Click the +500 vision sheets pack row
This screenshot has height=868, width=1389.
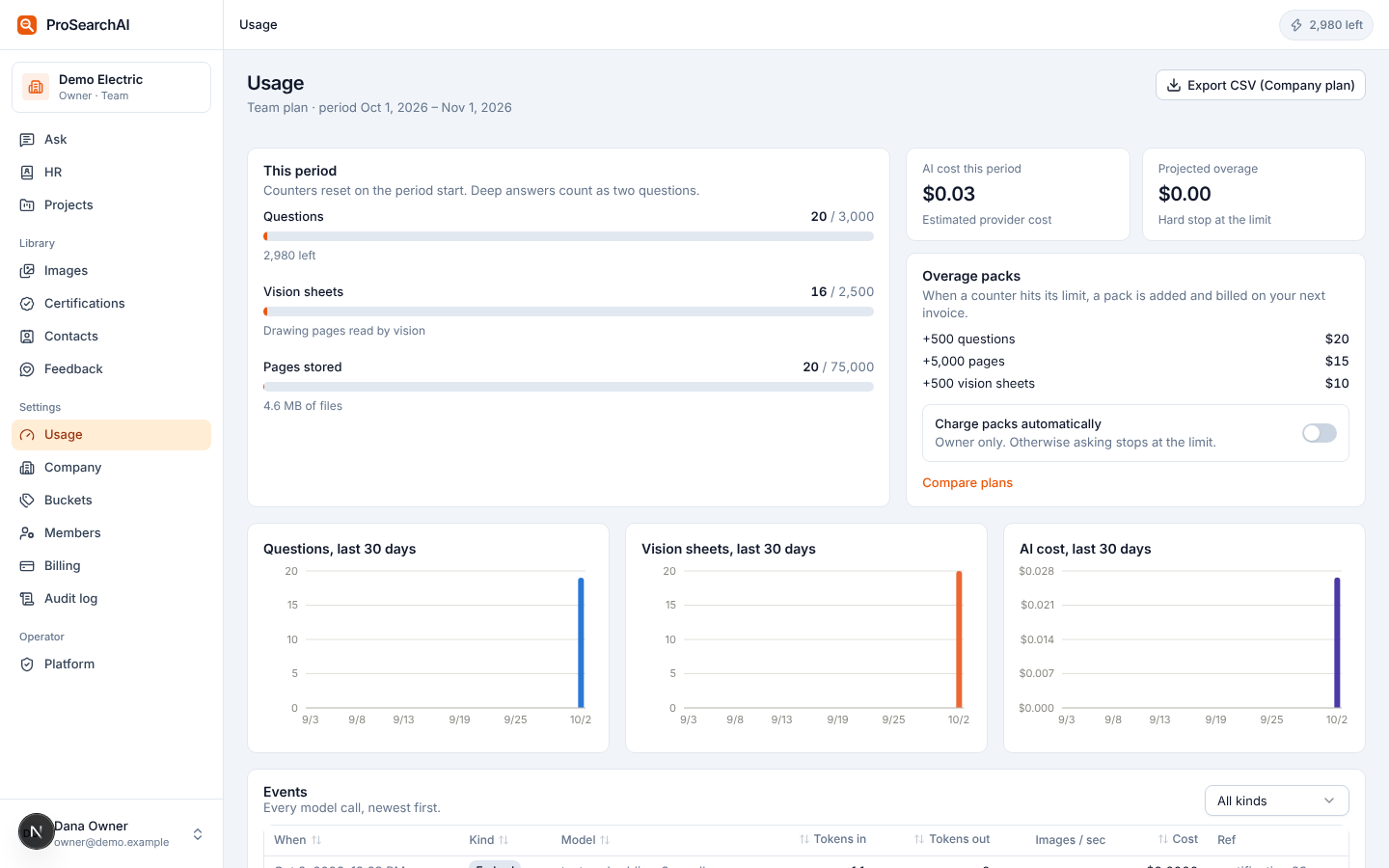click(x=1135, y=384)
